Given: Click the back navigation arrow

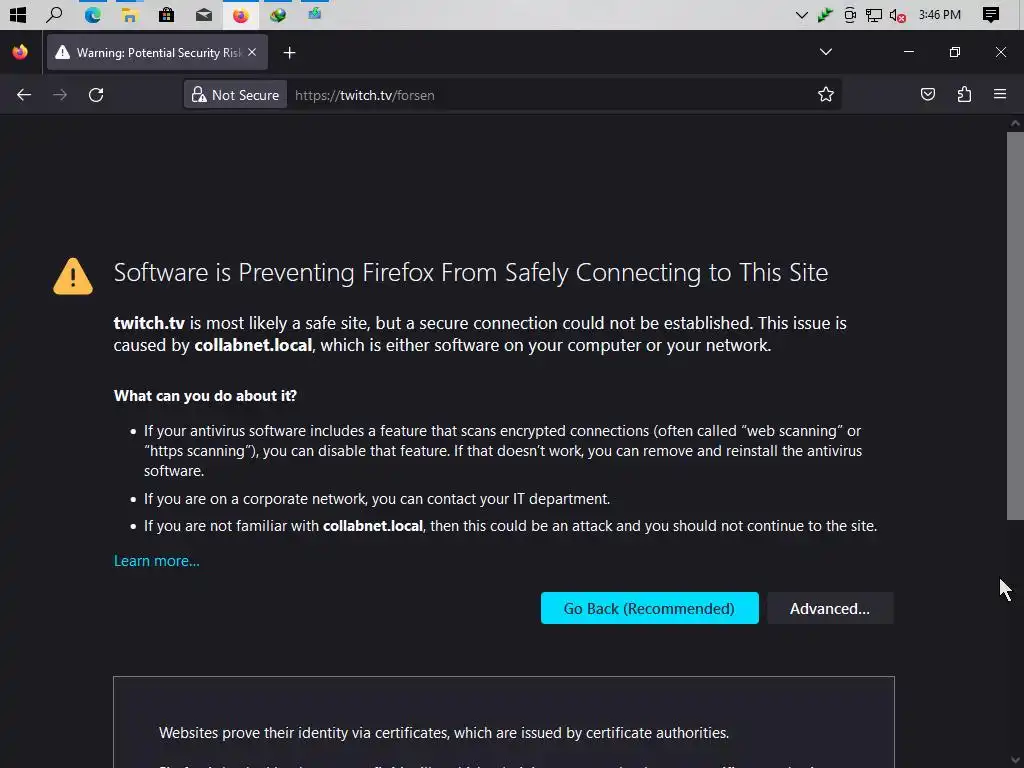Looking at the screenshot, I should coord(24,95).
